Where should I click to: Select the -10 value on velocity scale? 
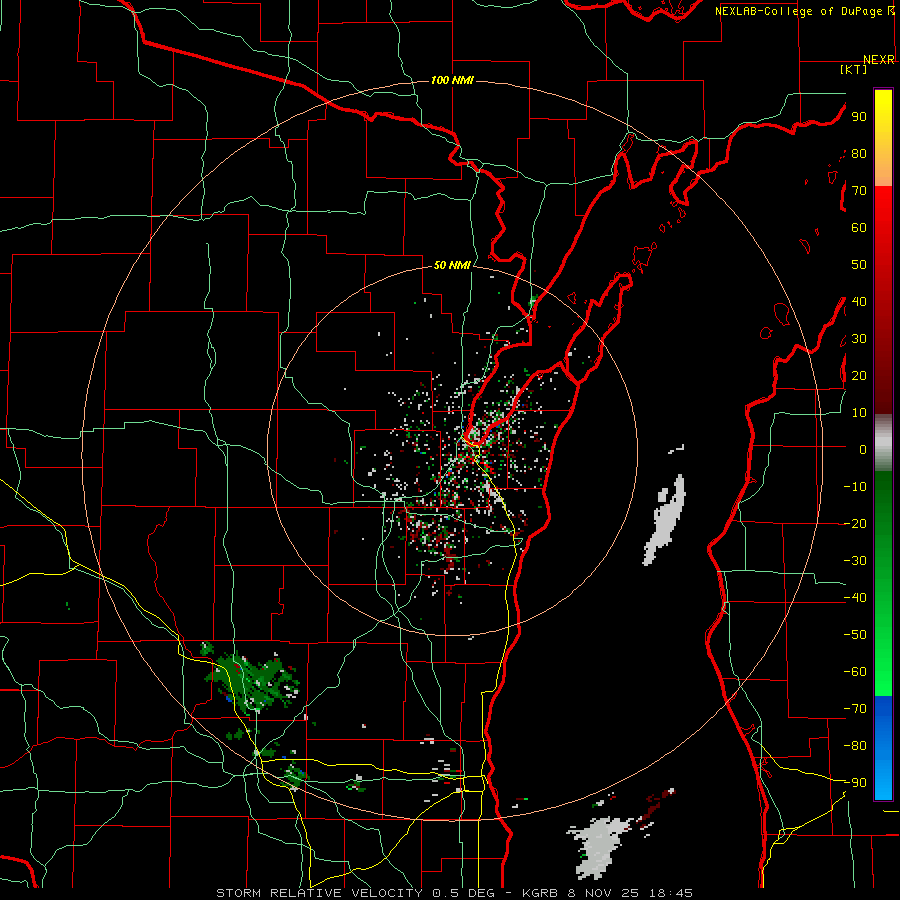coord(855,487)
